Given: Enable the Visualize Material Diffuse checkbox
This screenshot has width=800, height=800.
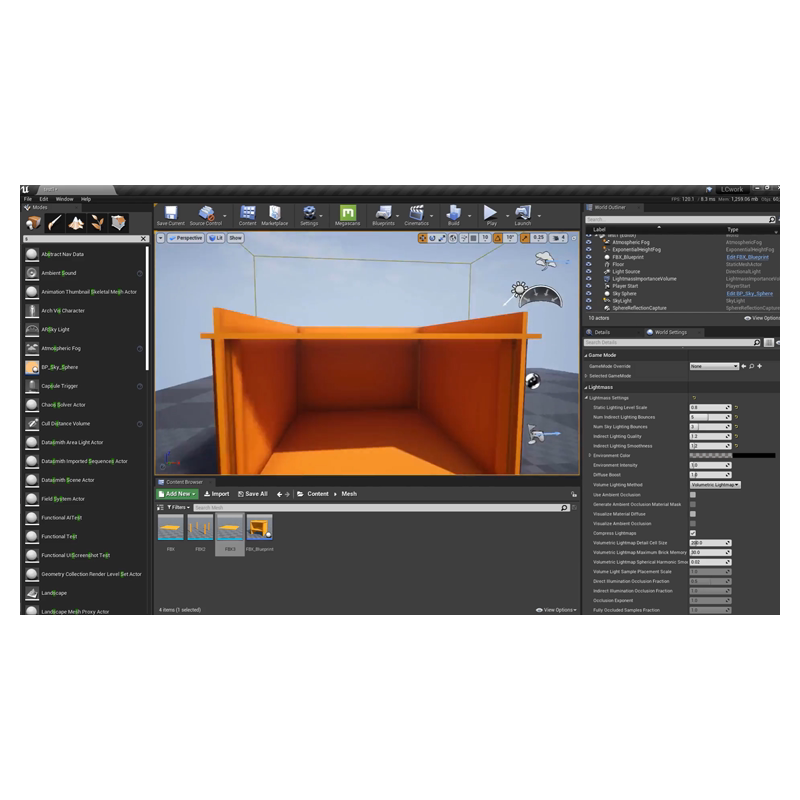Looking at the screenshot, I should 693,514.
